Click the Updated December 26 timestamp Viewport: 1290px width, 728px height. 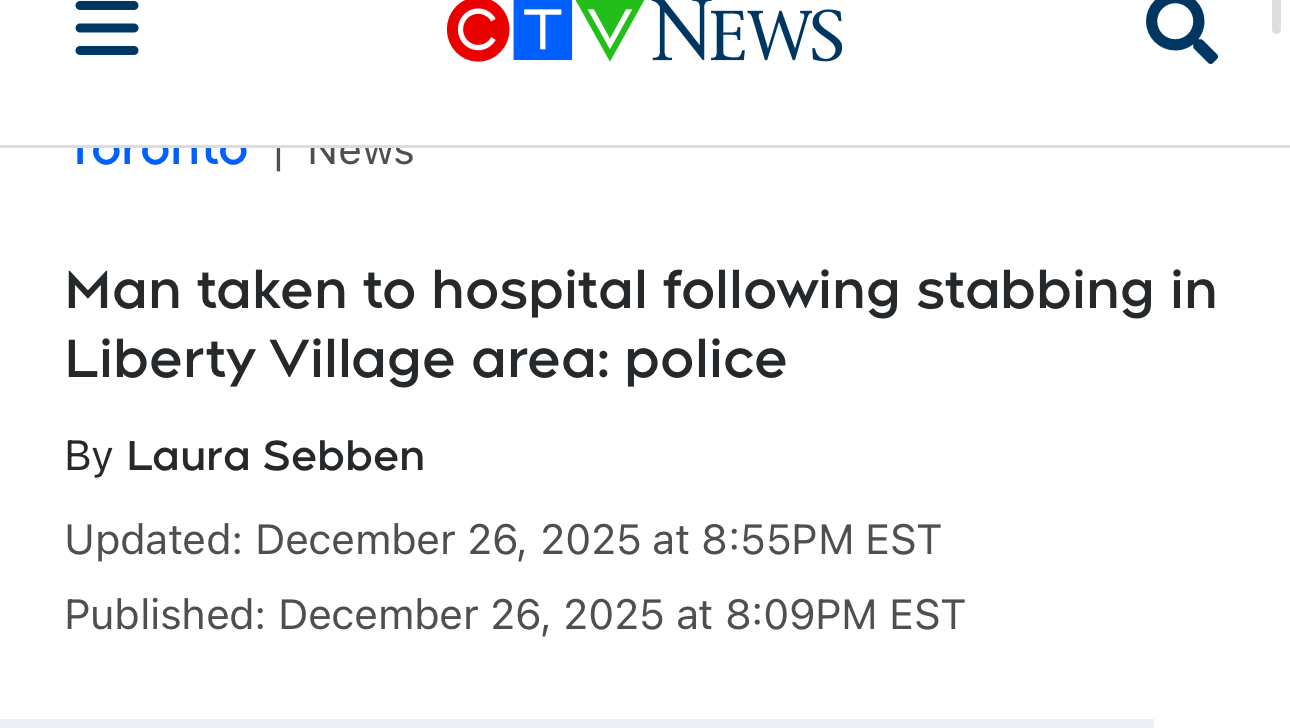(502, 540)
